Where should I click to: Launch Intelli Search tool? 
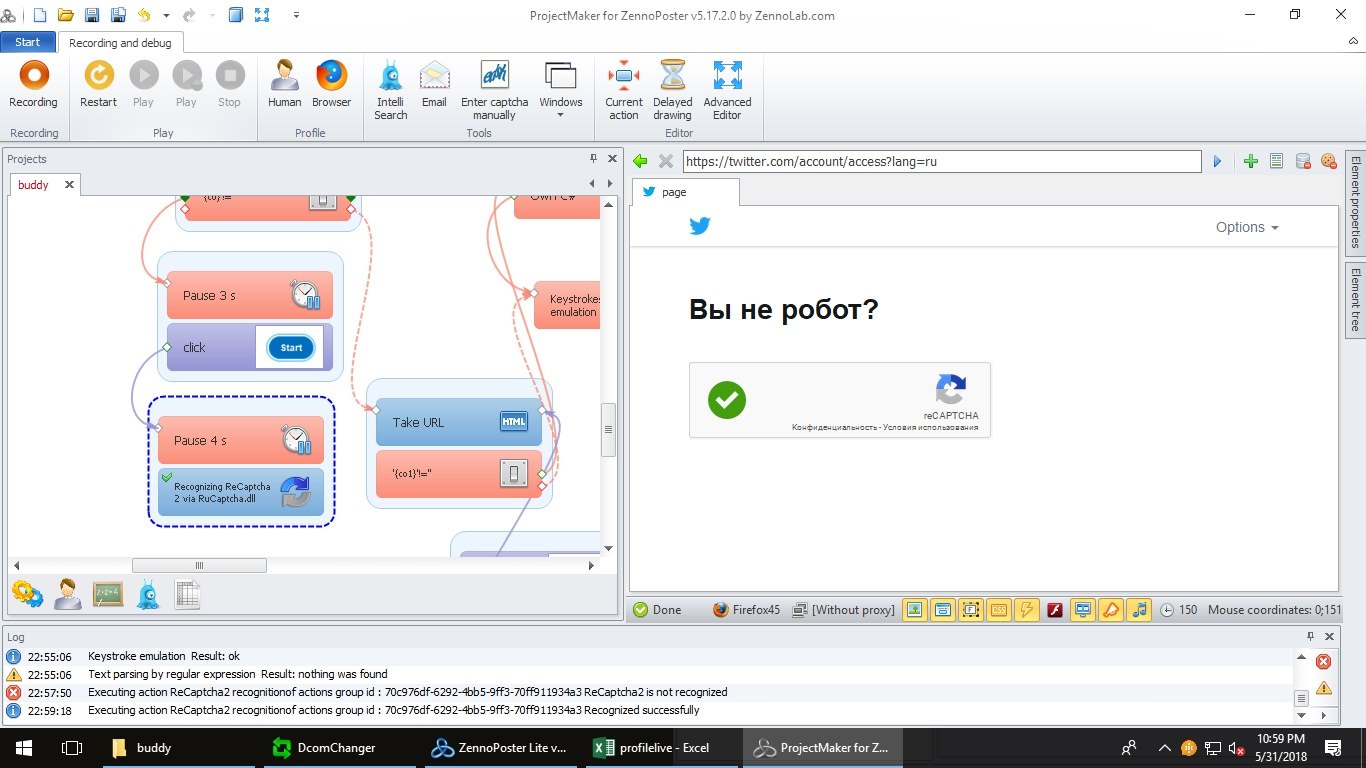(390, 90)
